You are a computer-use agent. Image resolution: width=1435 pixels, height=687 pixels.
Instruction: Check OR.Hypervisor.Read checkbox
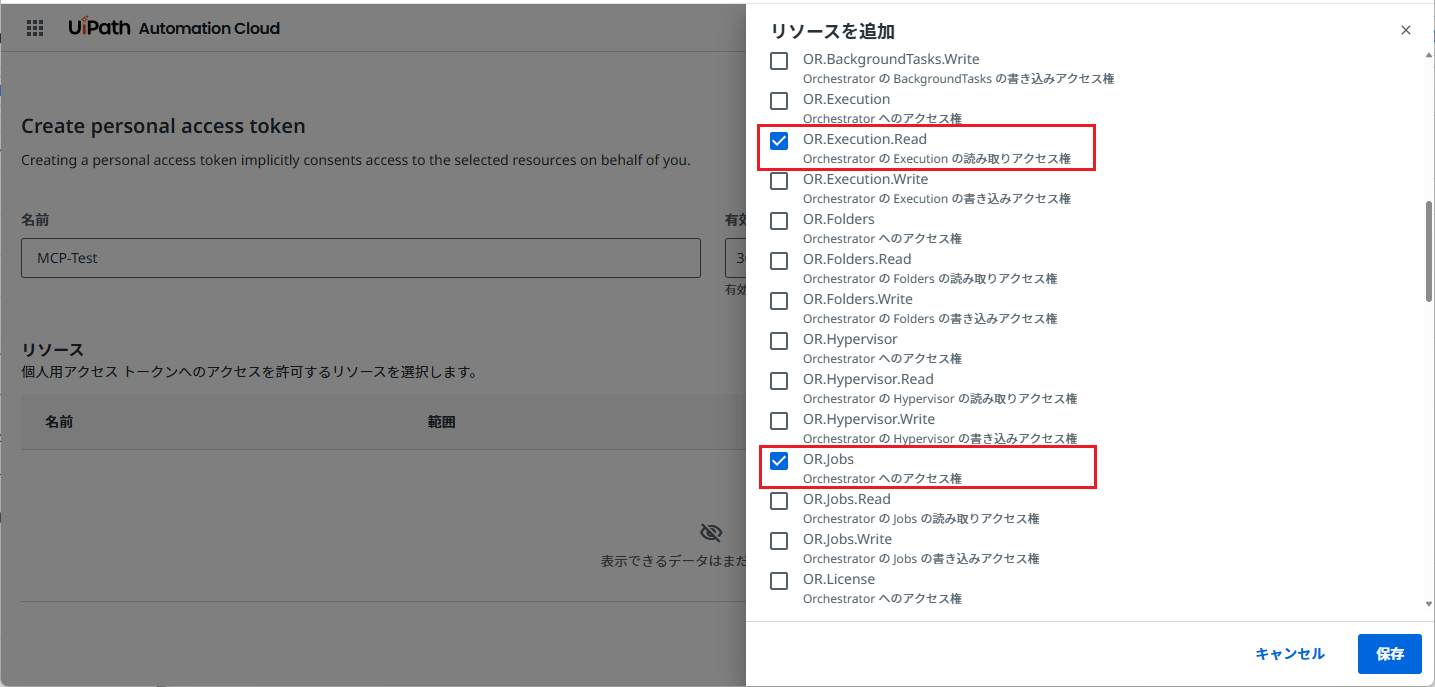coord(779,381)
